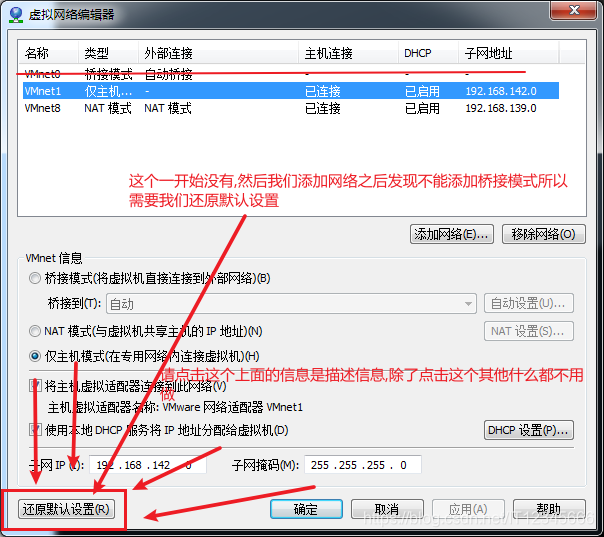Select the 桥接模式 radio button
This screenshot has height=537, width=604.
click(x=35, y=278)
